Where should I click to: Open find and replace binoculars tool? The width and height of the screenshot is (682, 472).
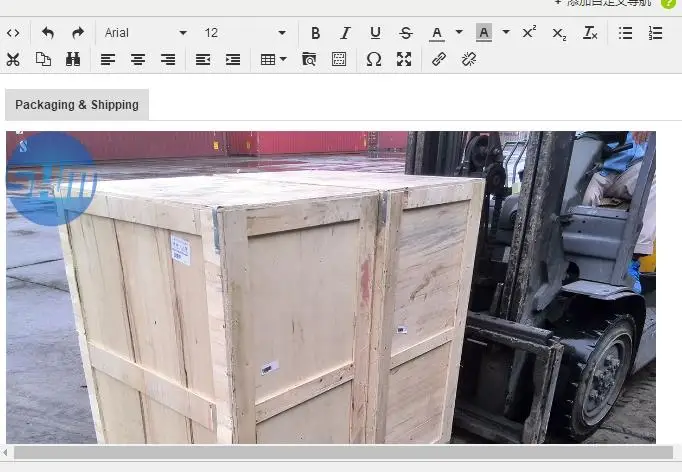pyautogui.click(x=73, y=59)
